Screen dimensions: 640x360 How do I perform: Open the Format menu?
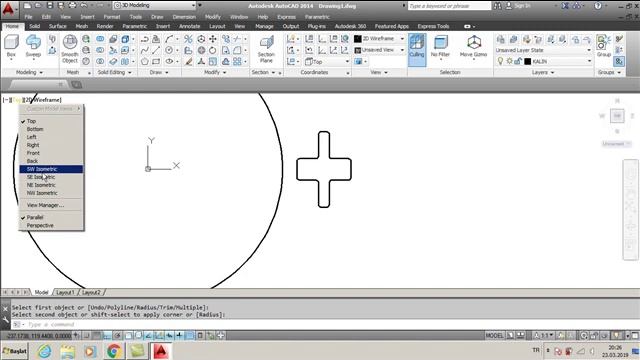coord(111,17)
